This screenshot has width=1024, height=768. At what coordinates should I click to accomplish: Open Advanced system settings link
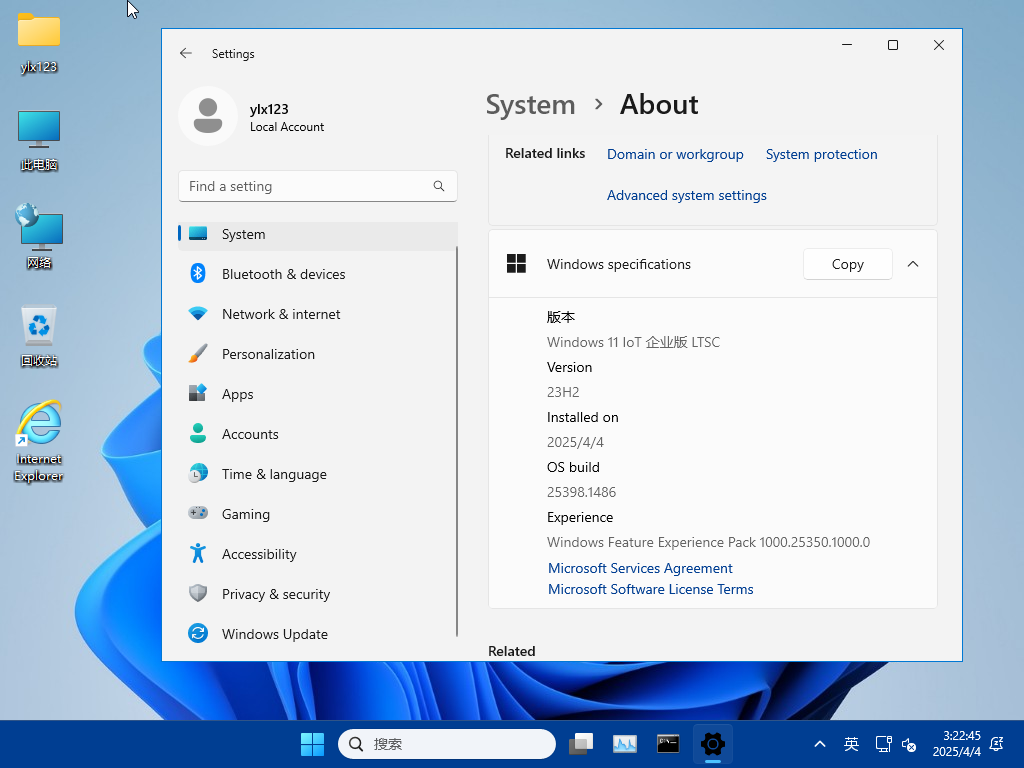pyautogui.click(x=686, y=195)
